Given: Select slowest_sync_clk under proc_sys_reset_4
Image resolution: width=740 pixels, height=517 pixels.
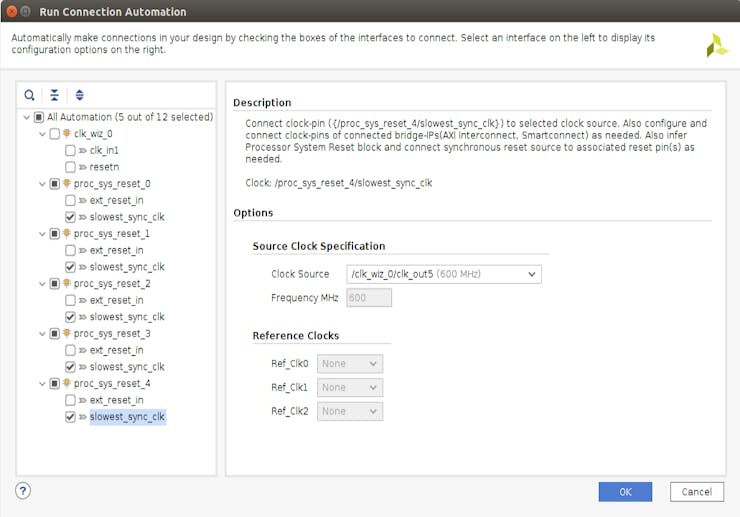Looking at the screenshot, I should (127, 417).
